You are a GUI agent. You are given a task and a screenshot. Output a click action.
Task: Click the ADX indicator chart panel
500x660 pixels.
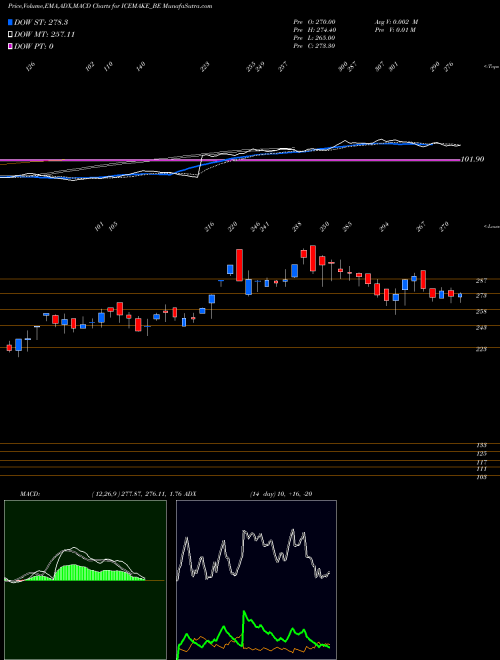pos(256,580)
